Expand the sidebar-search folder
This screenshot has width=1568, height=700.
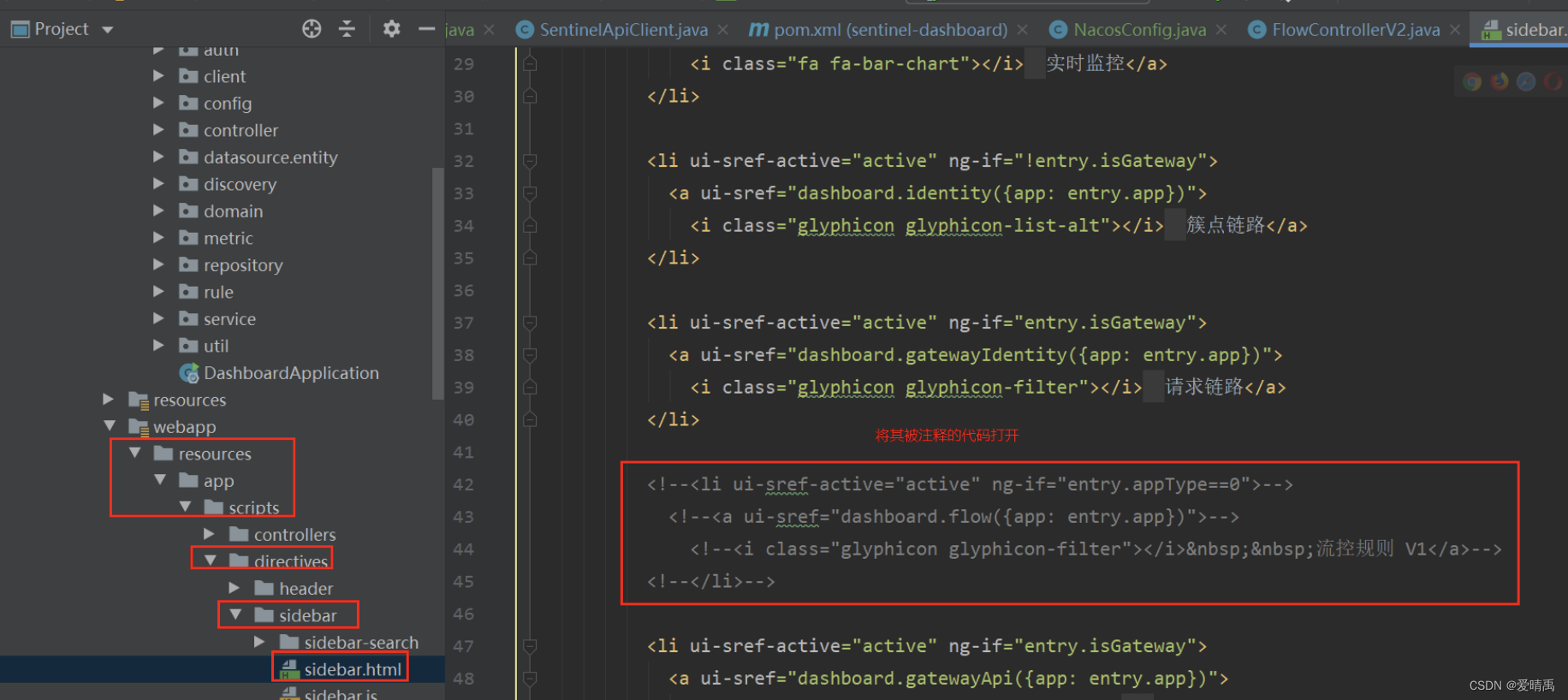259,642
